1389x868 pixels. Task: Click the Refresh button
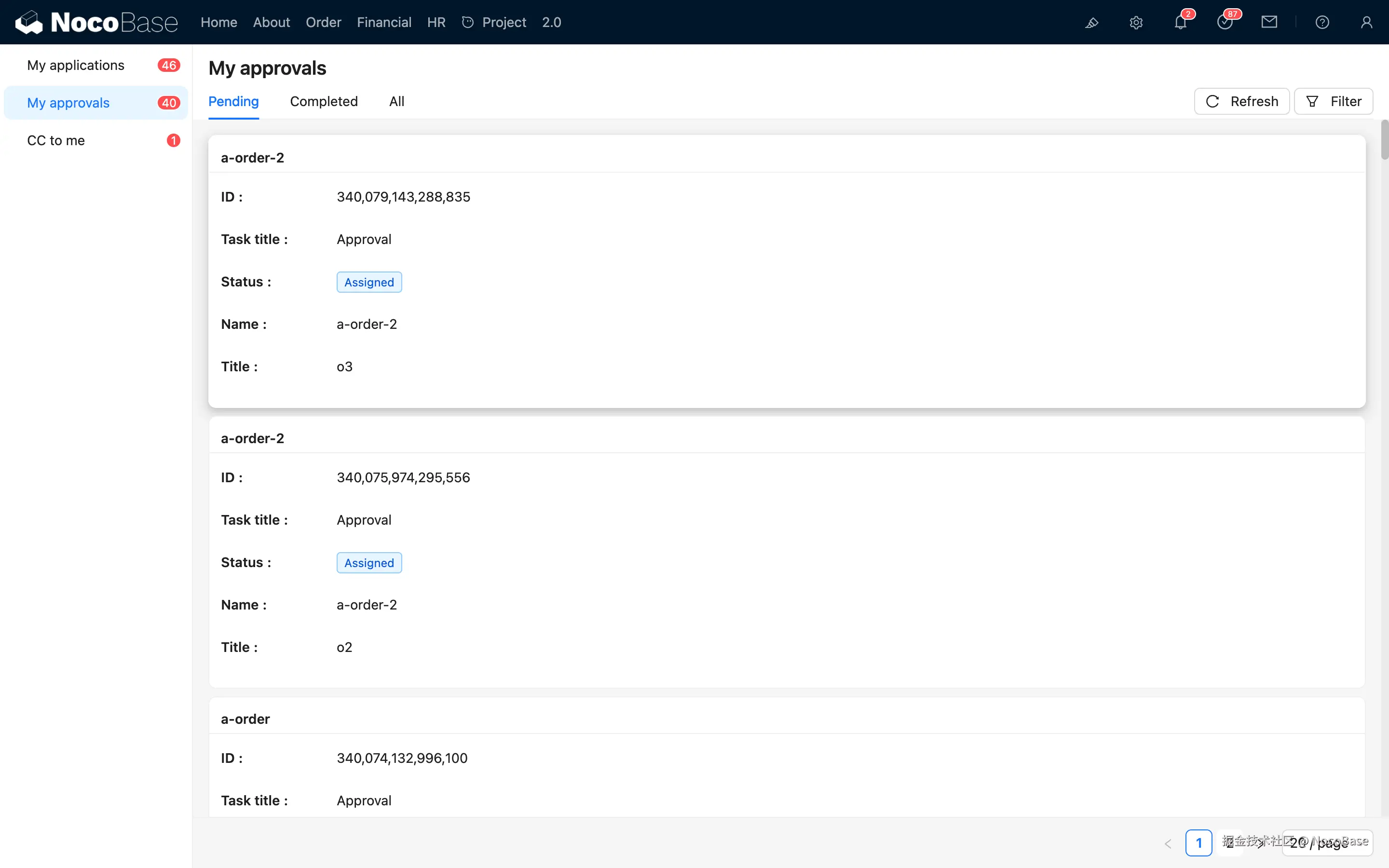(x=1241, y=102)
